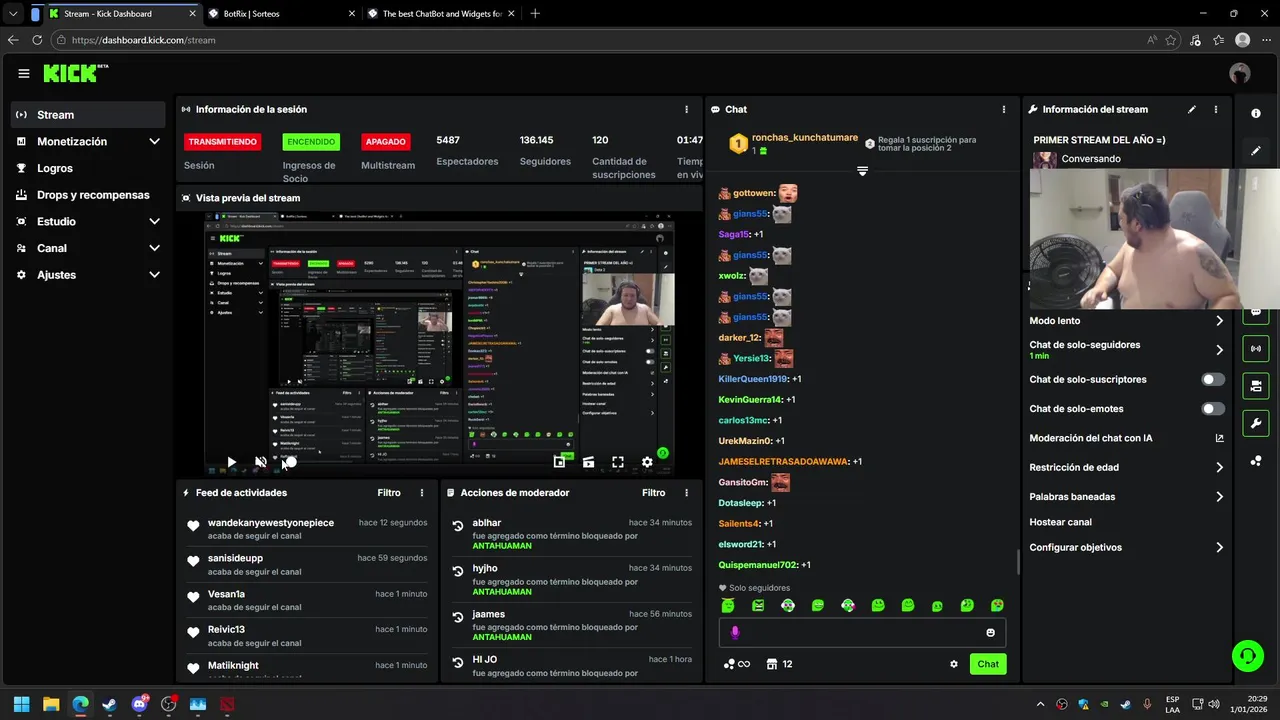Open a new browser tab
Image resolution: width=1280 pixels, height=720 pixels.
point(535,14)
